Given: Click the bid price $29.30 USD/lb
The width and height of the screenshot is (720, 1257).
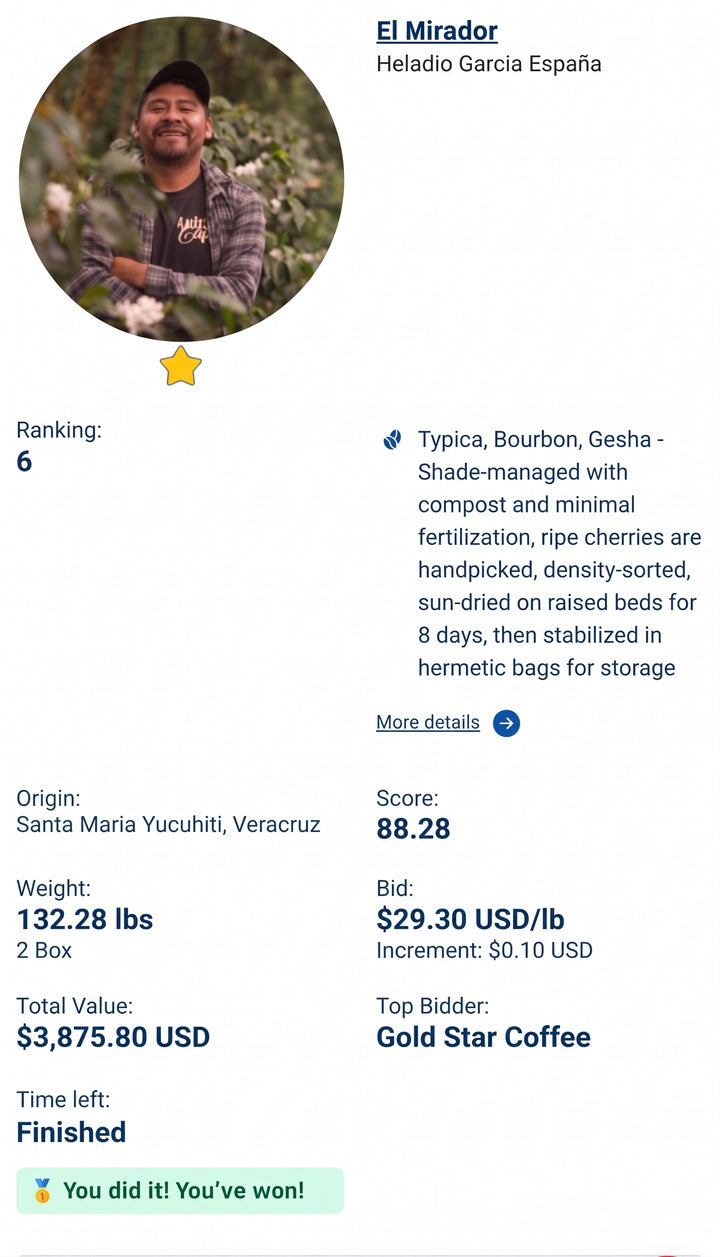Looking at the screenshot, I should (x=470, y=919).
